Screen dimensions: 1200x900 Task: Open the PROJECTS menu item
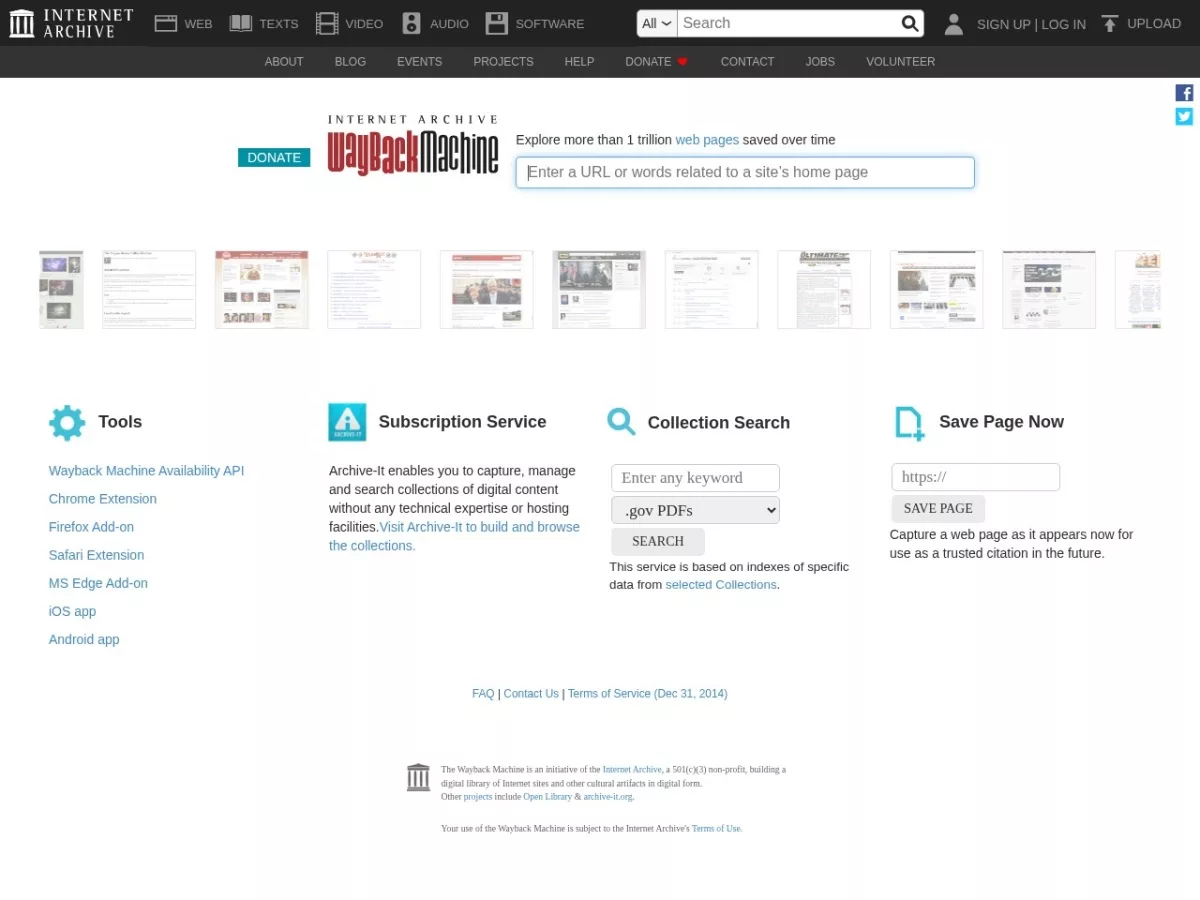503,62
